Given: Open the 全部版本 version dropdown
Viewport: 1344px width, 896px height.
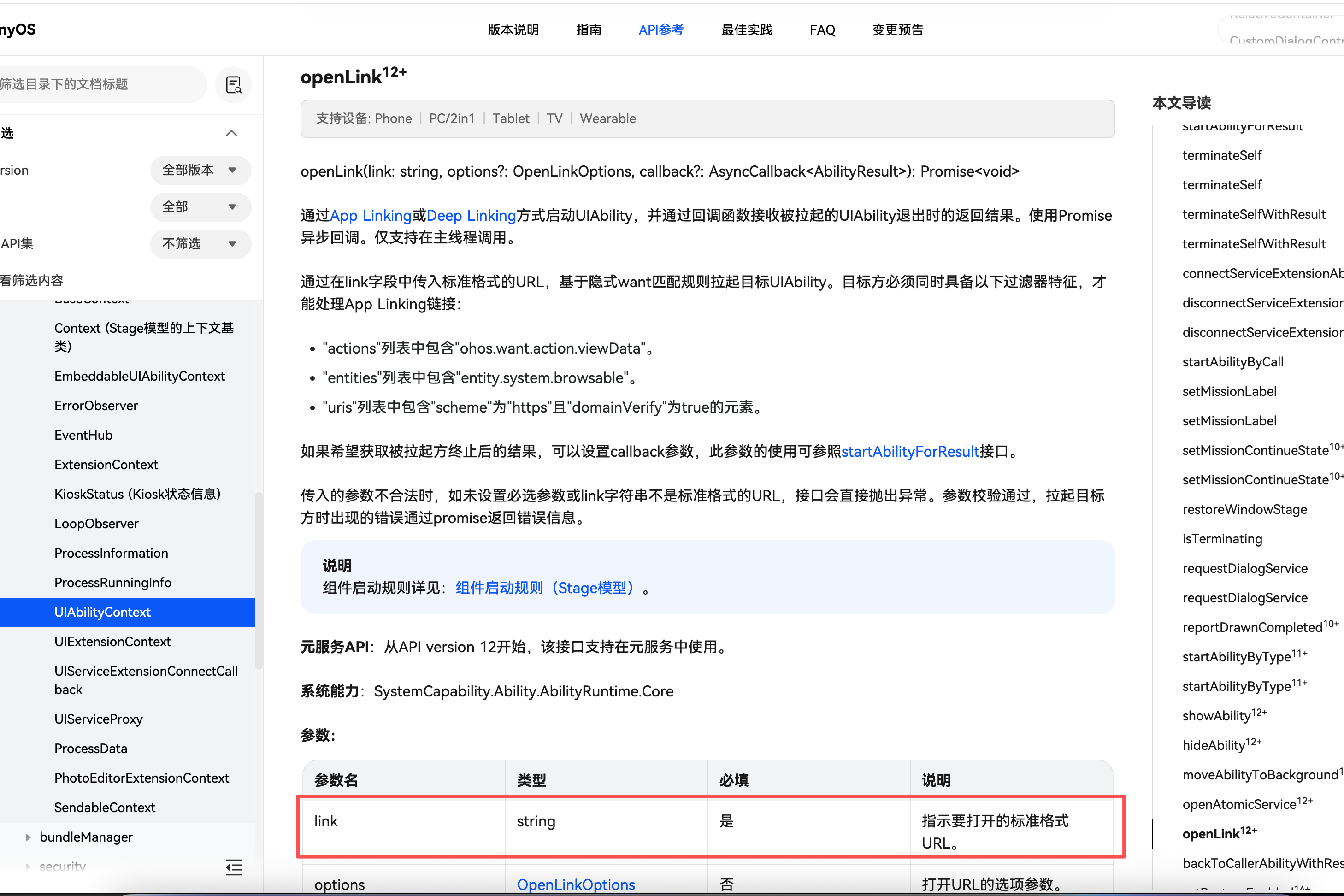Looking at the screenshot, I should point(200,170).
